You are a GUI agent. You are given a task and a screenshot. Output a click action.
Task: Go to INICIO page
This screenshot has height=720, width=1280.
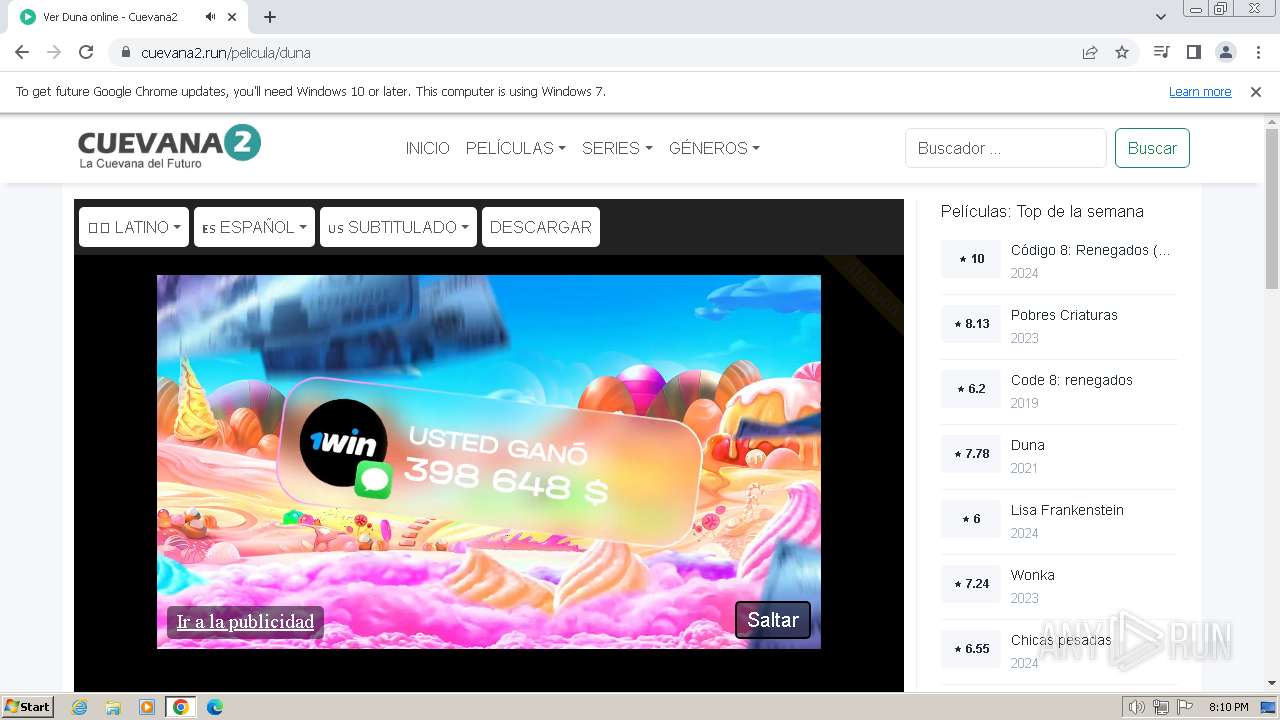427,148
